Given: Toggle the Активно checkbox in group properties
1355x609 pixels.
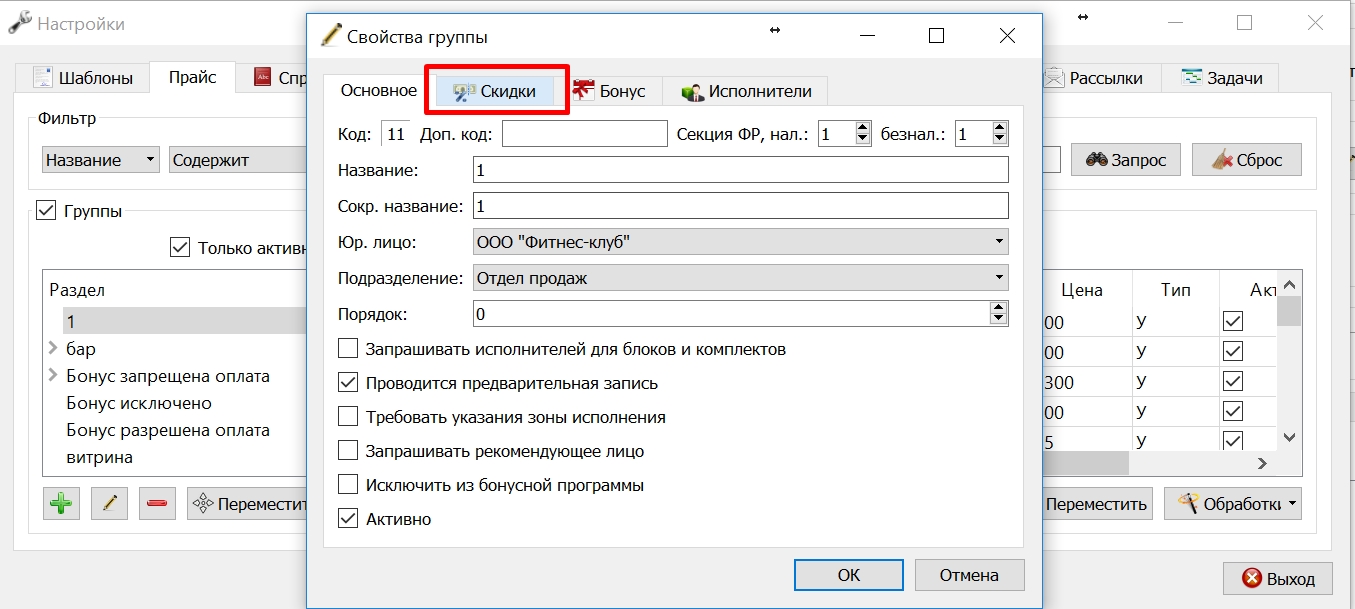Looking at the screenshot, I should tap(348, 519).
